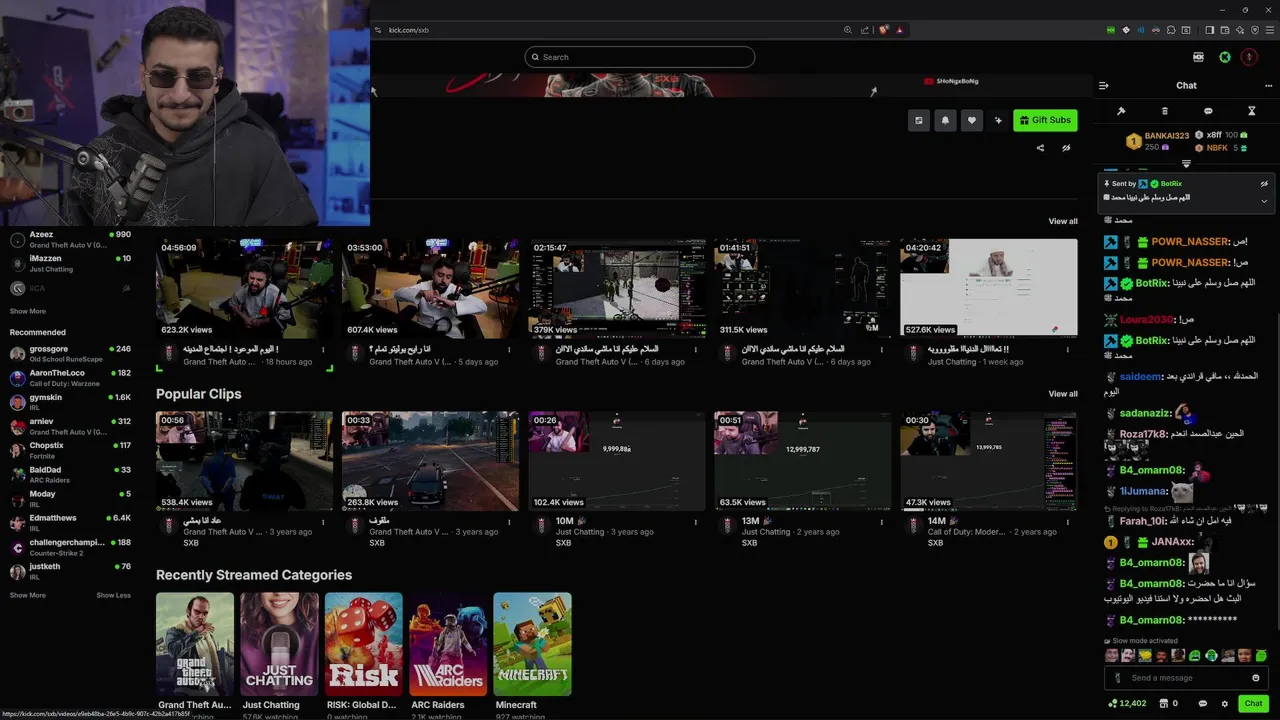Screen dimensions: 1280x720
Task: Click the crossed-eye hide icon near share
Action: (x=1066, y=148)
